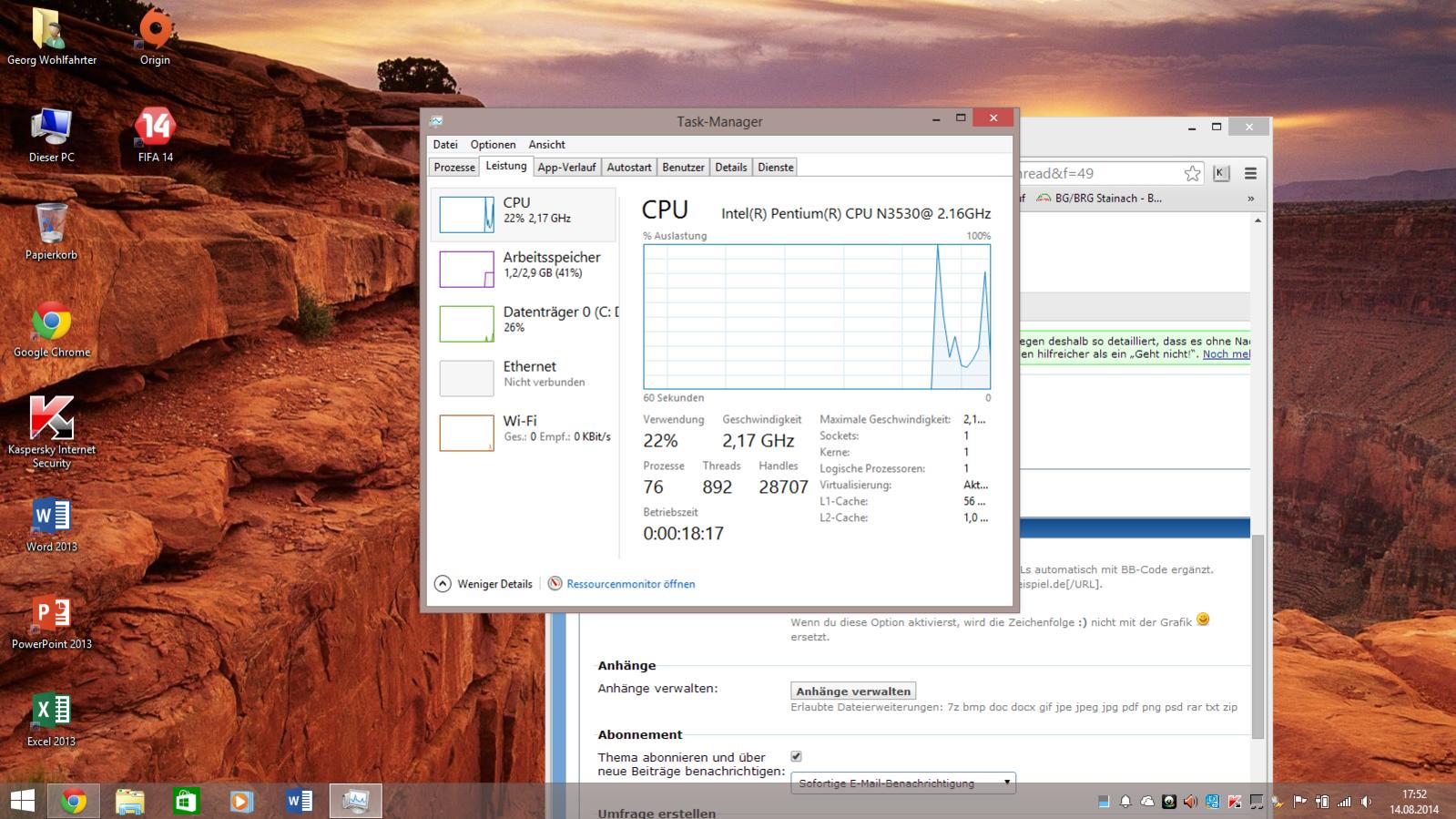Click the network signal tray icon

pos(1344,802)
